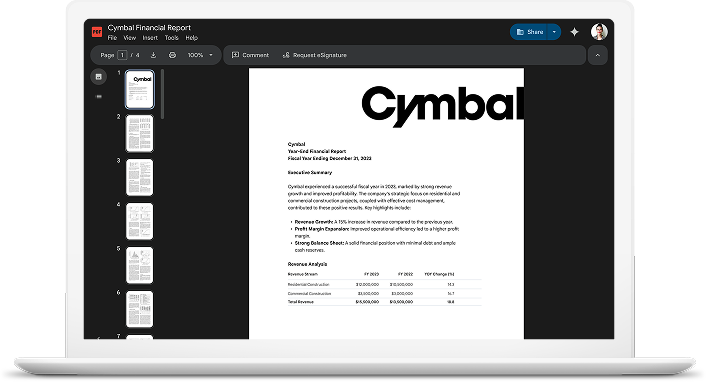The image size is (706, 382).
Task: Select page 3 thumbnail
Action: click(140, 177)
